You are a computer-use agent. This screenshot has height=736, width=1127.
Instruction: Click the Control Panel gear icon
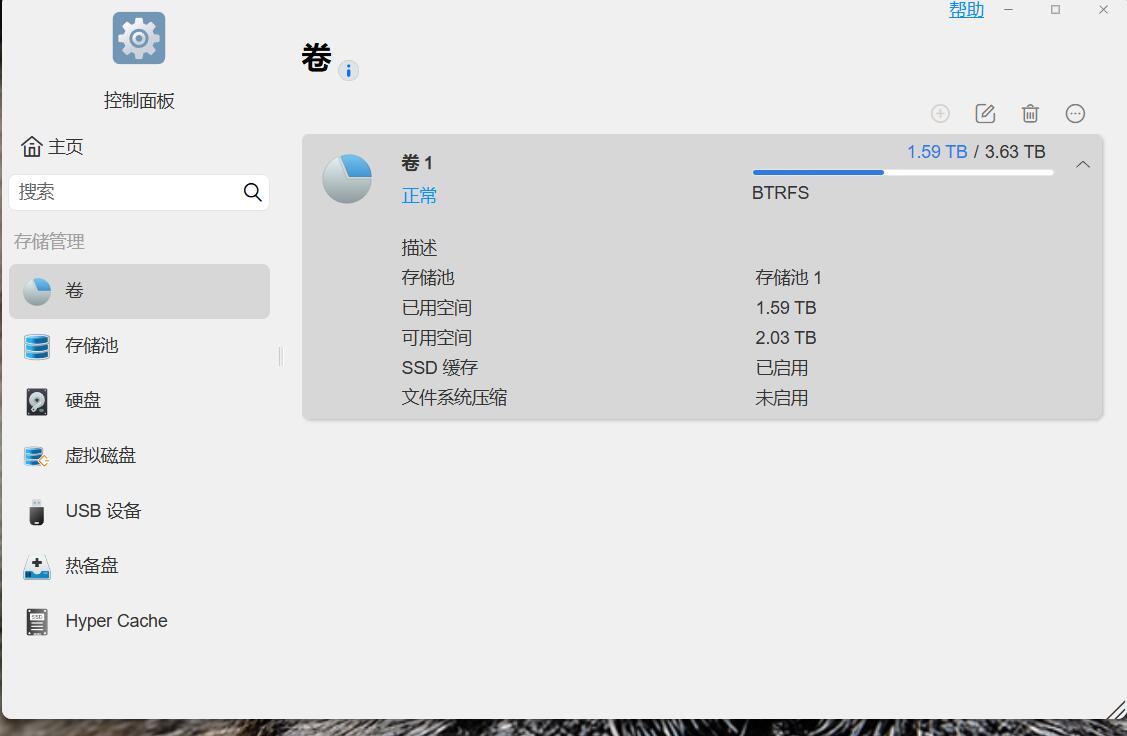pos(139,38)
